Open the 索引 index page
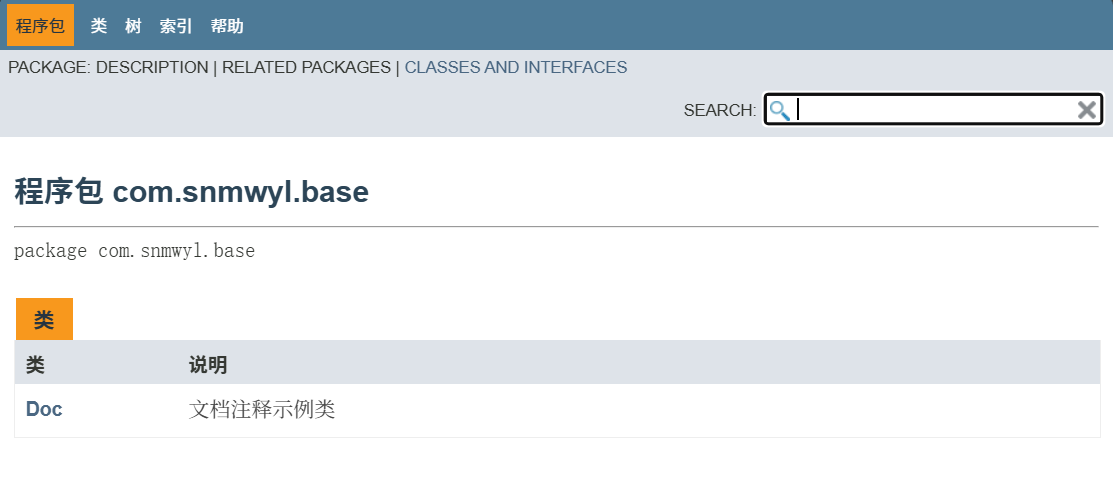 point(176,26)
